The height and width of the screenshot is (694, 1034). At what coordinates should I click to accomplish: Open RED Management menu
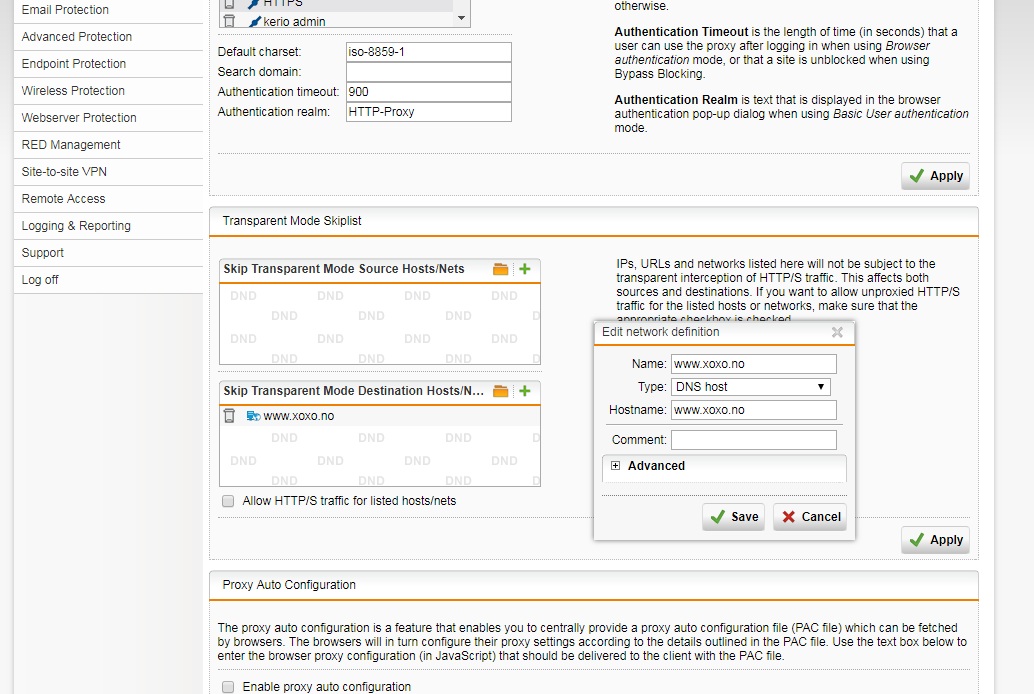(x=108, y=145)
